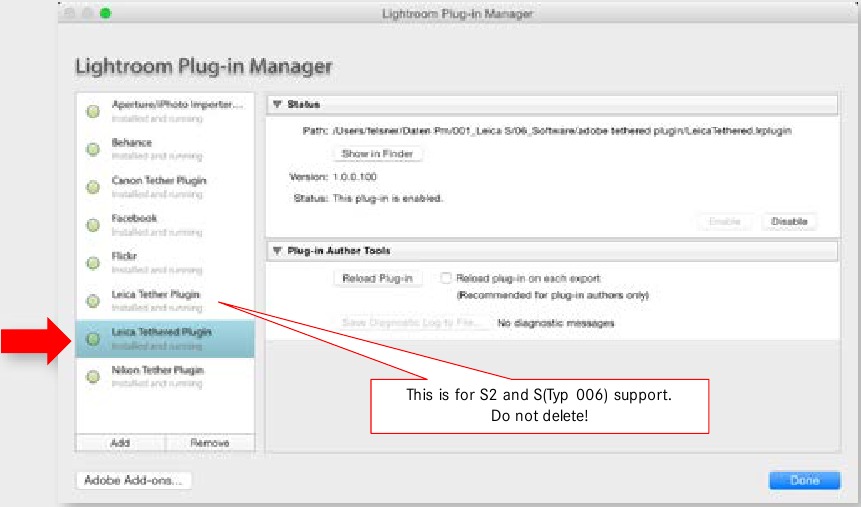Click green status dot beside Behance
Screen dimensions: 861x507
[x=93, y=149]
